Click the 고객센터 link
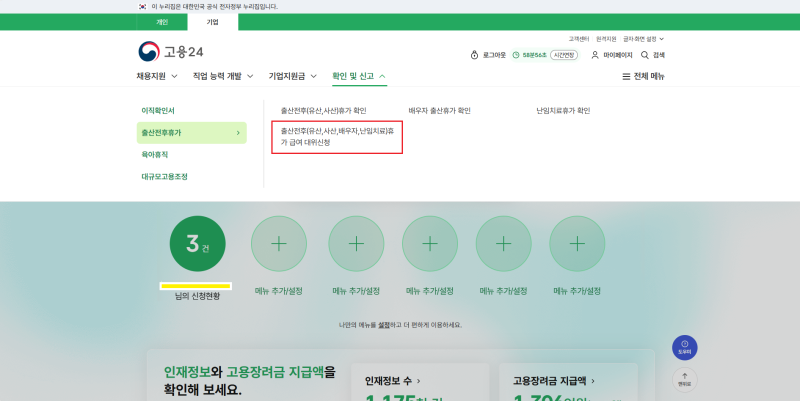The width and height of the screenshot is (800, 401). [x=579, y=39]
